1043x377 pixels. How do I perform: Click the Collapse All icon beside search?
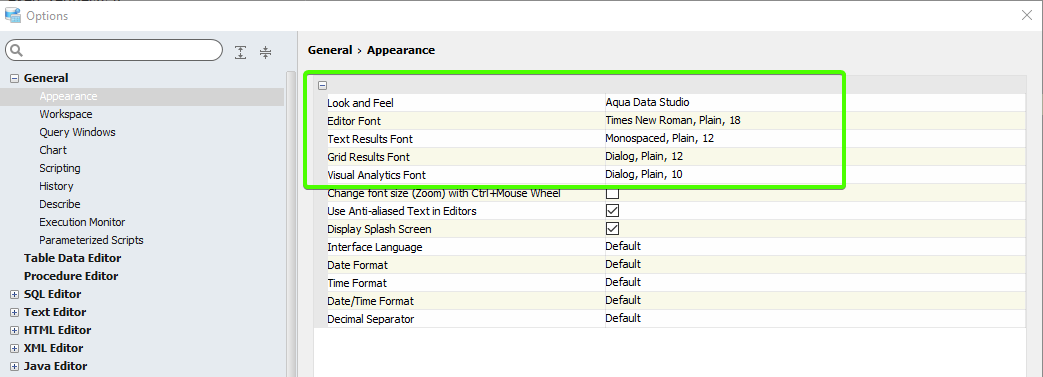(265, 53)
